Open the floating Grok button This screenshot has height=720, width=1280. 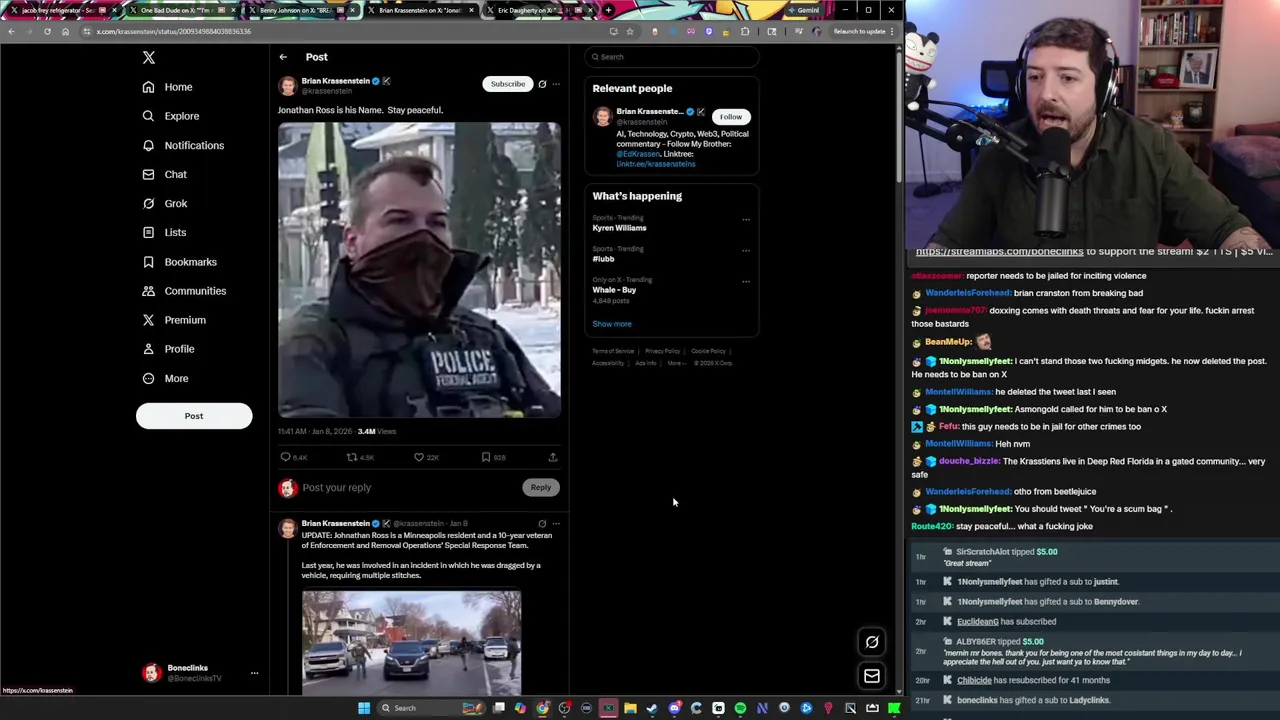point(872,642)
